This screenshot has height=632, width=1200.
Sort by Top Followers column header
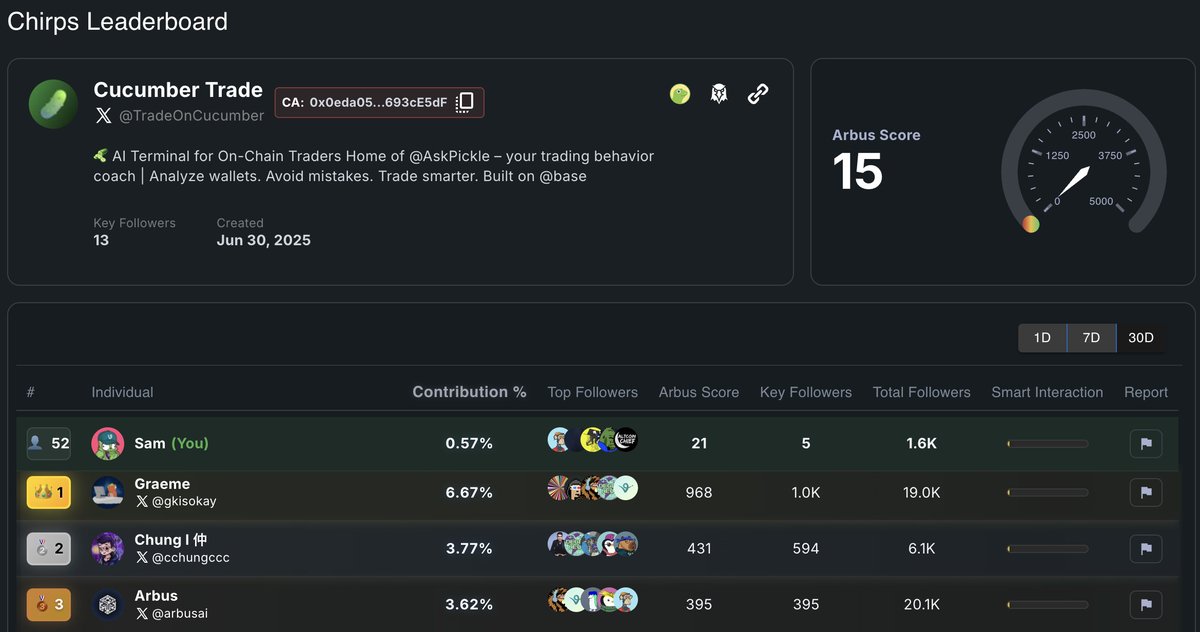593,392
